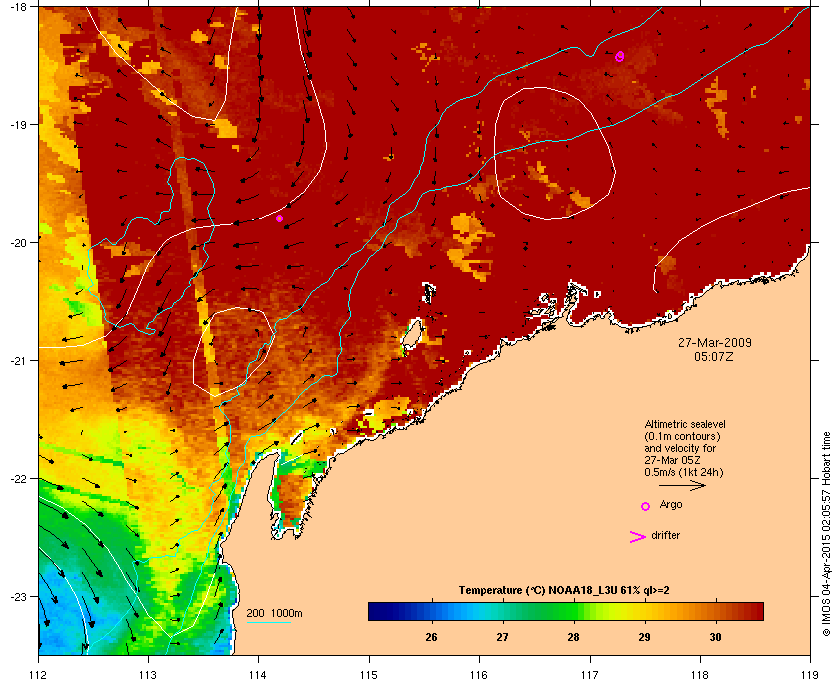Click the 0.5m/s velocity scale arrow

682,486
